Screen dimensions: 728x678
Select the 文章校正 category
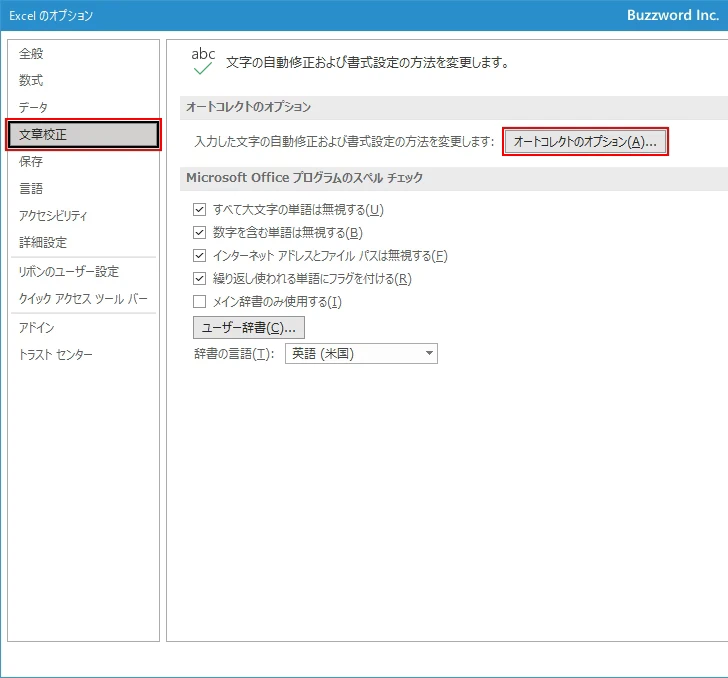pyautogui.click(x=84, y=135)
